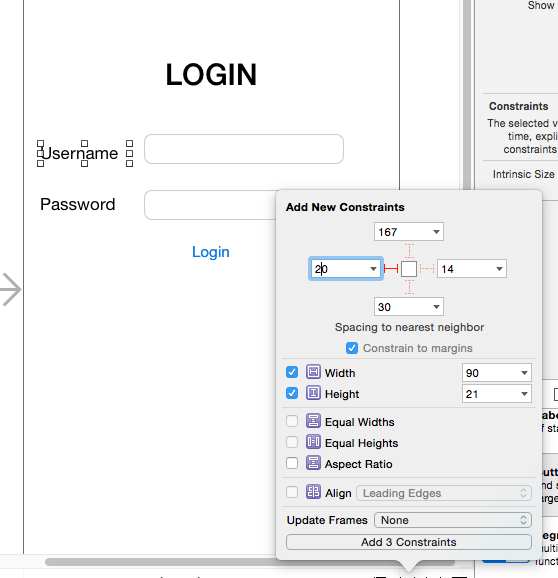Click the Constraints heading in inspector
Viewport: 558px width, 578px height.
click(519, 106)
